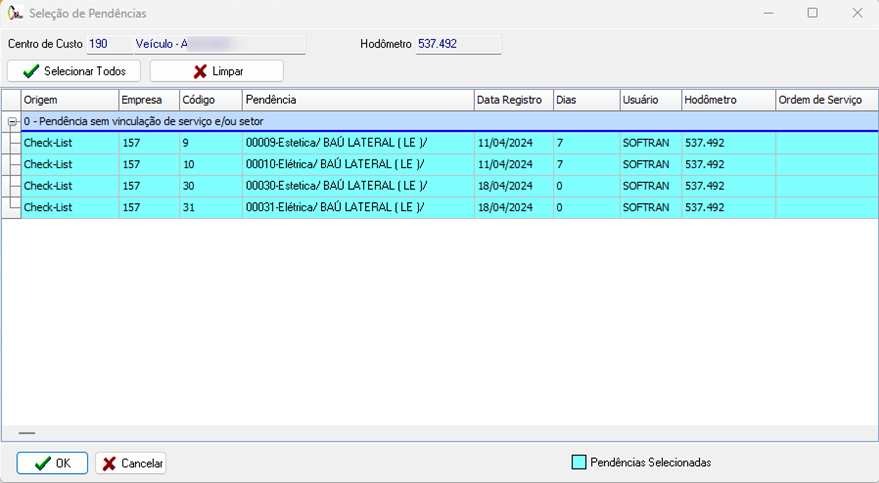Image resolution: width=879 pixels, height=483 pixels.
Task: Click the 11/04/2024 date in row 00009
Action: [513, 143]
